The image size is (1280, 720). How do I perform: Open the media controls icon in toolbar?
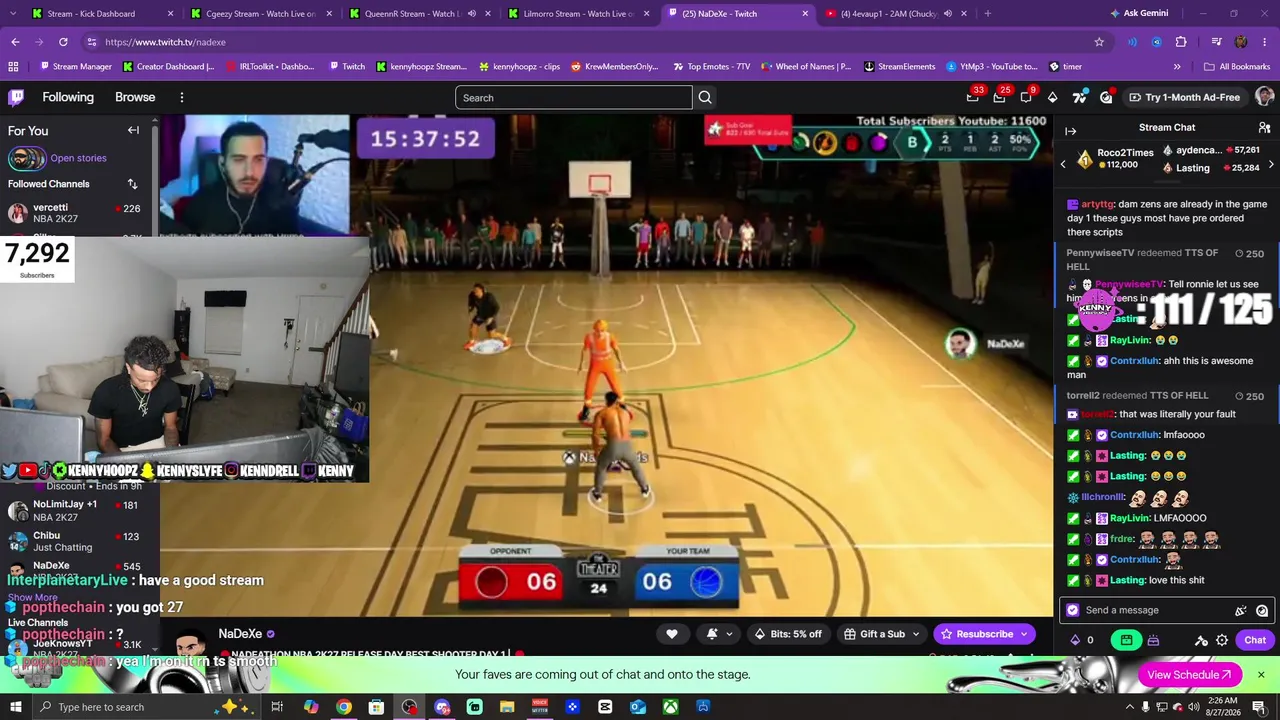[x=1216, y=42]
